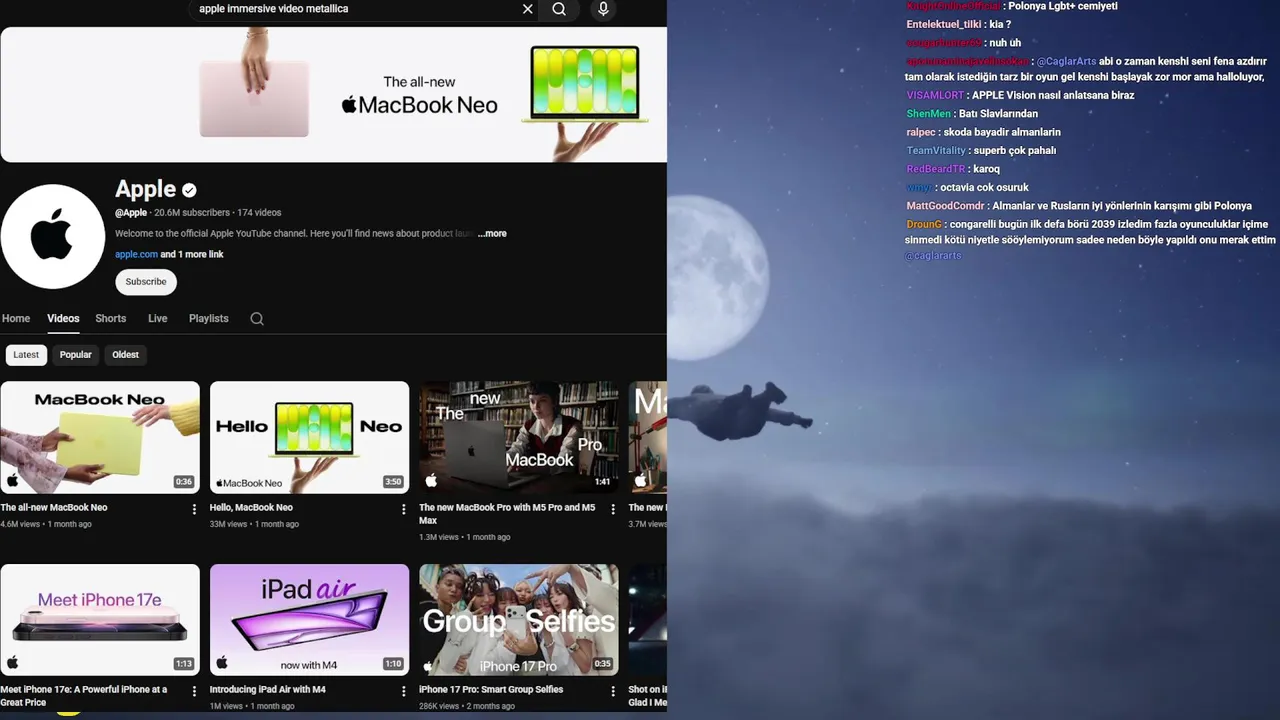Sort videos by Popular
The height and width of the screenshot is (720, 1280).
[x=75, y=355]
